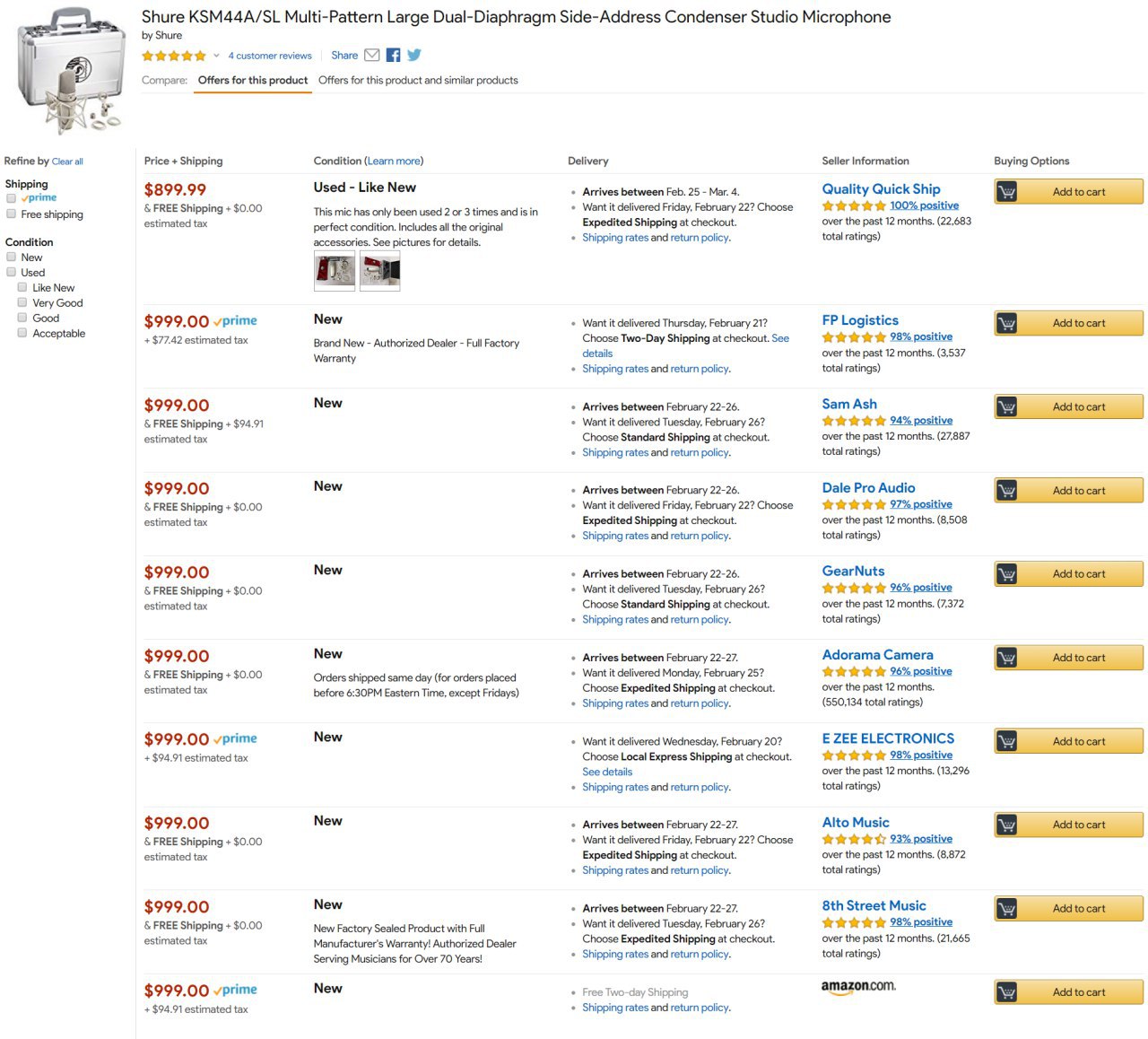
Task: Open '4 customer reviews' link
Action: pos(270,56)
